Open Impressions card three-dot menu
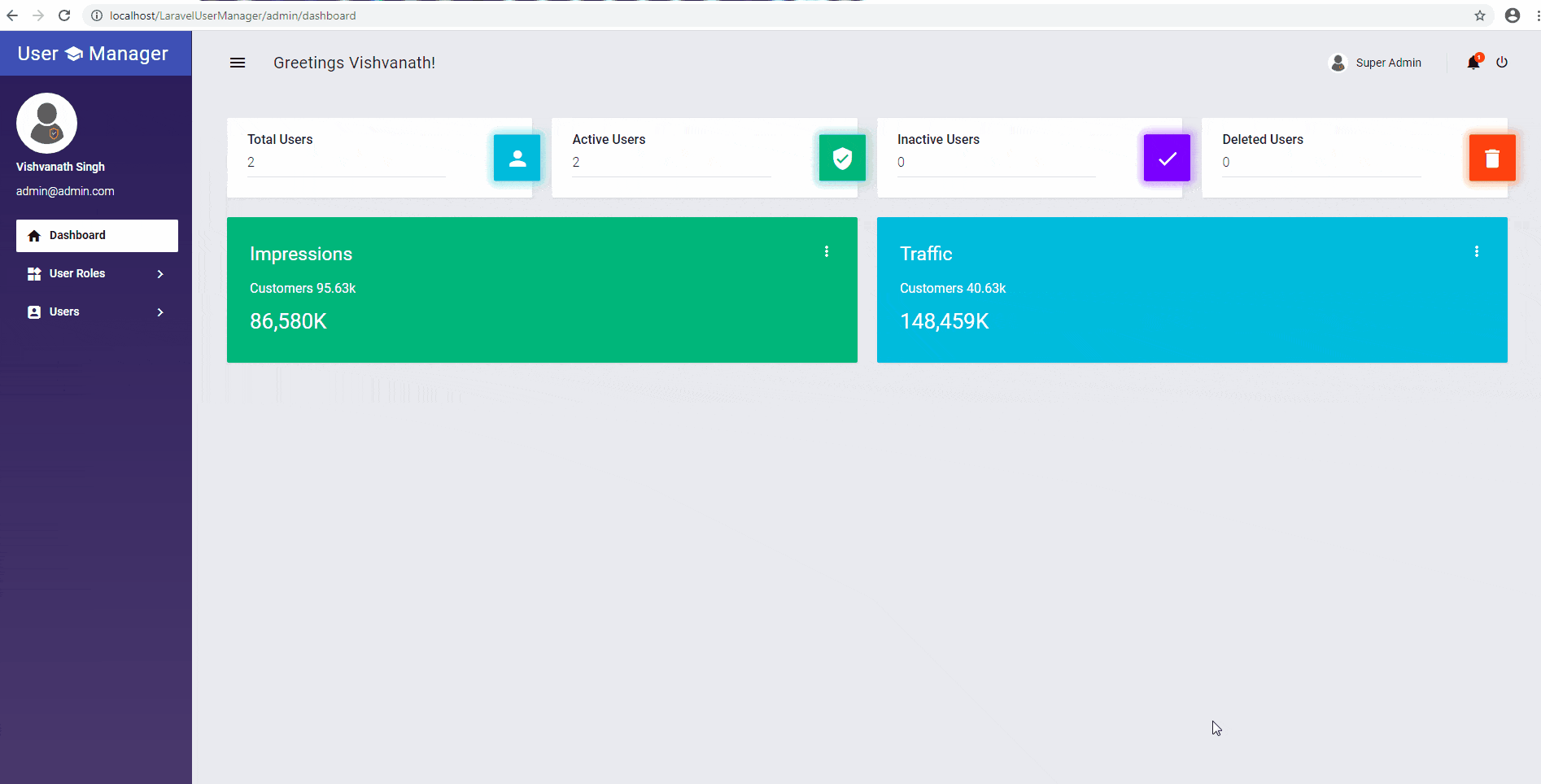Image resolution: width=1541 pixels, height=784 pixels. click(827, 252)
